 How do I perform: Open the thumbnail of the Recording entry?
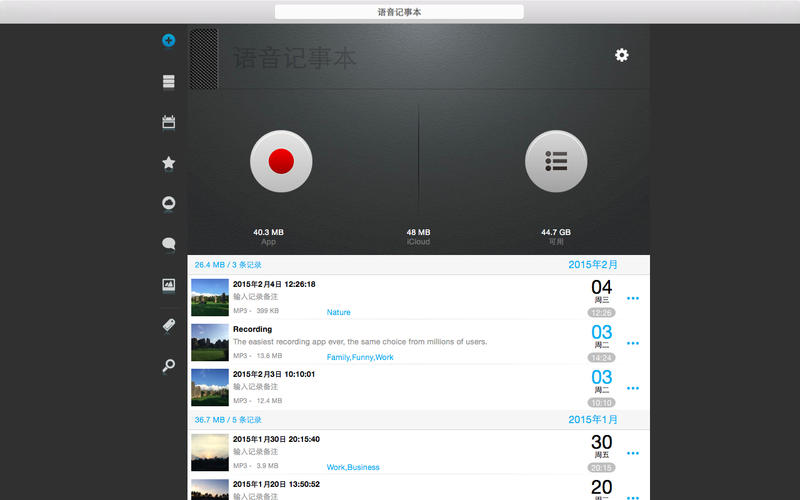pos(210,342)
